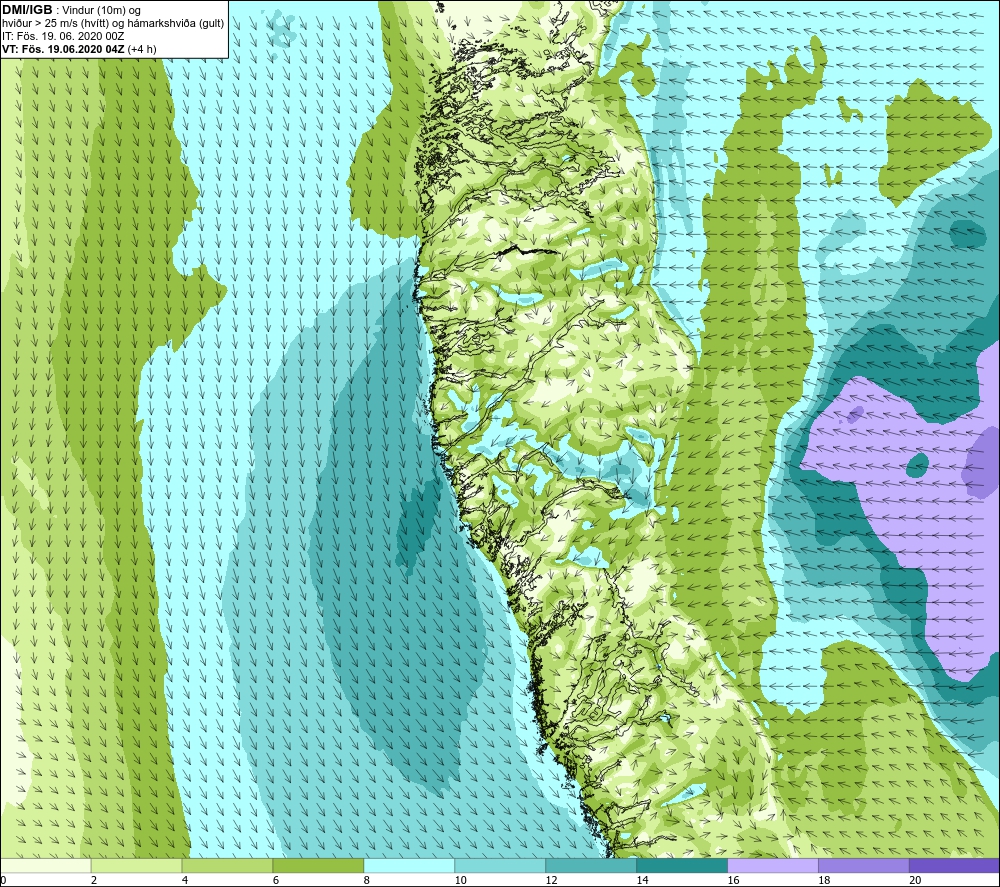The width and height of the screenshot is (1000, 887).
Task: Click the '(+4 h)' forecast offset text
Action: pyautogui.click(x=142, y=49)
